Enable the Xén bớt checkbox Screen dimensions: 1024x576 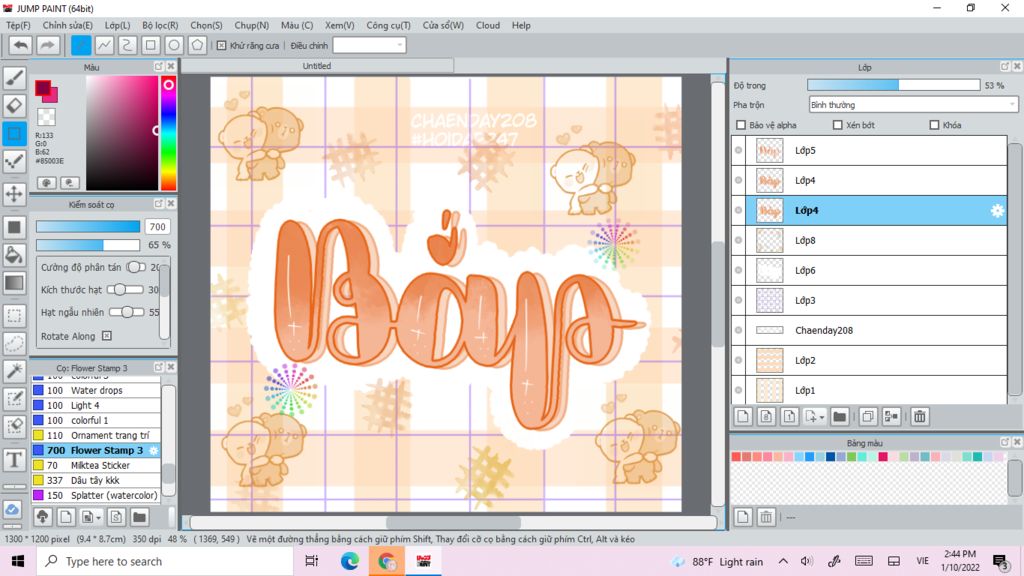[837, 125]
